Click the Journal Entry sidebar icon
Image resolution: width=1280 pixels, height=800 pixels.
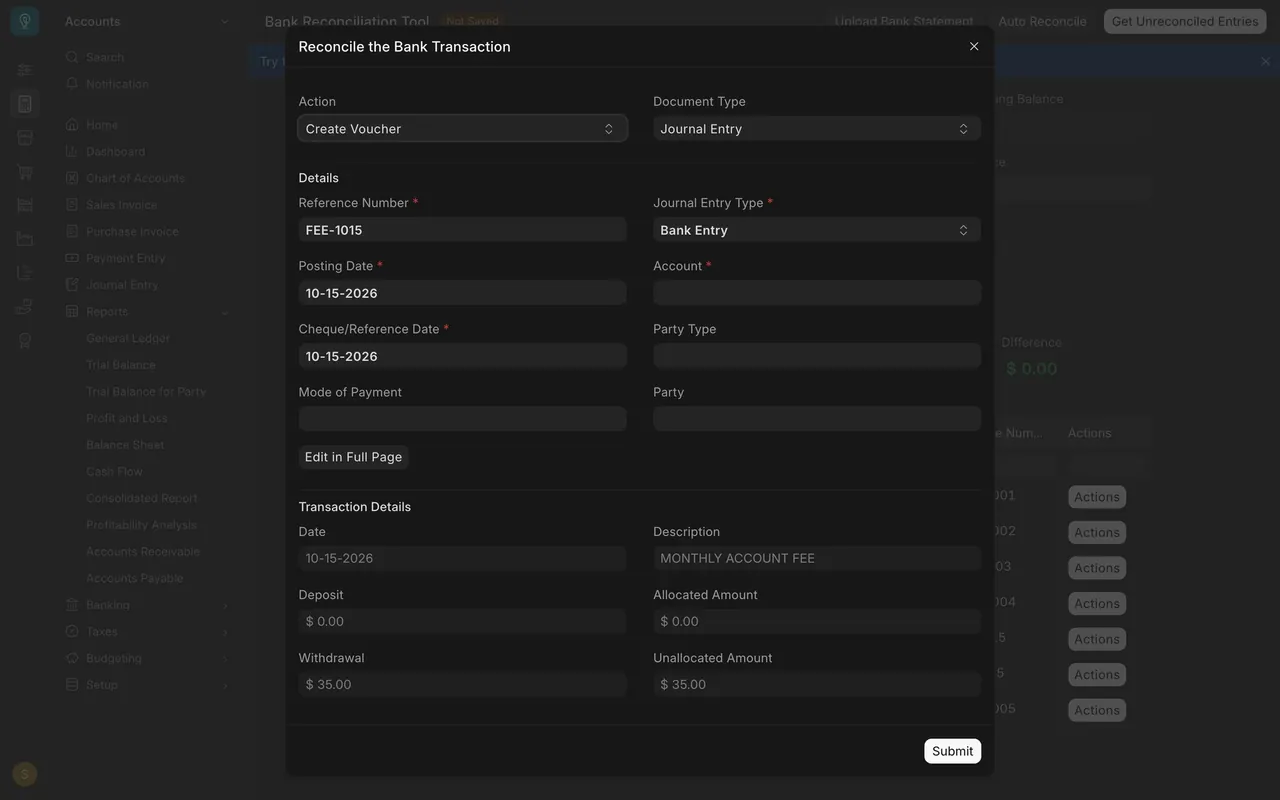(72, 285)
